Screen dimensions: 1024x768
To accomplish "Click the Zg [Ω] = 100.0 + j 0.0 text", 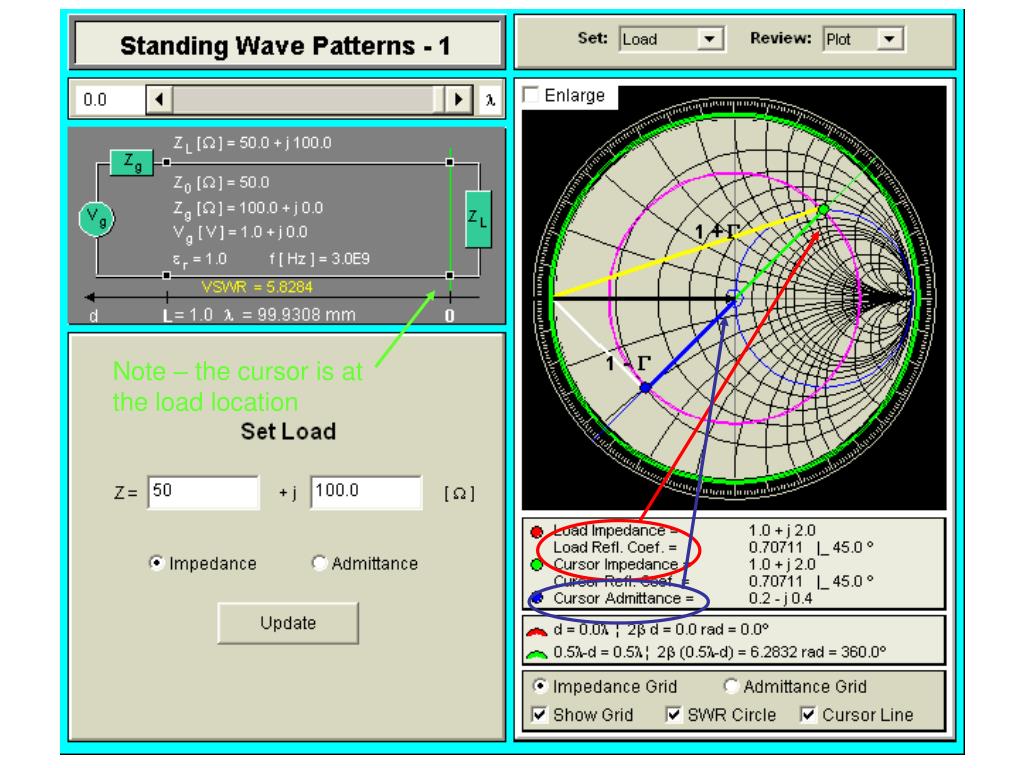I will point(248,209).
